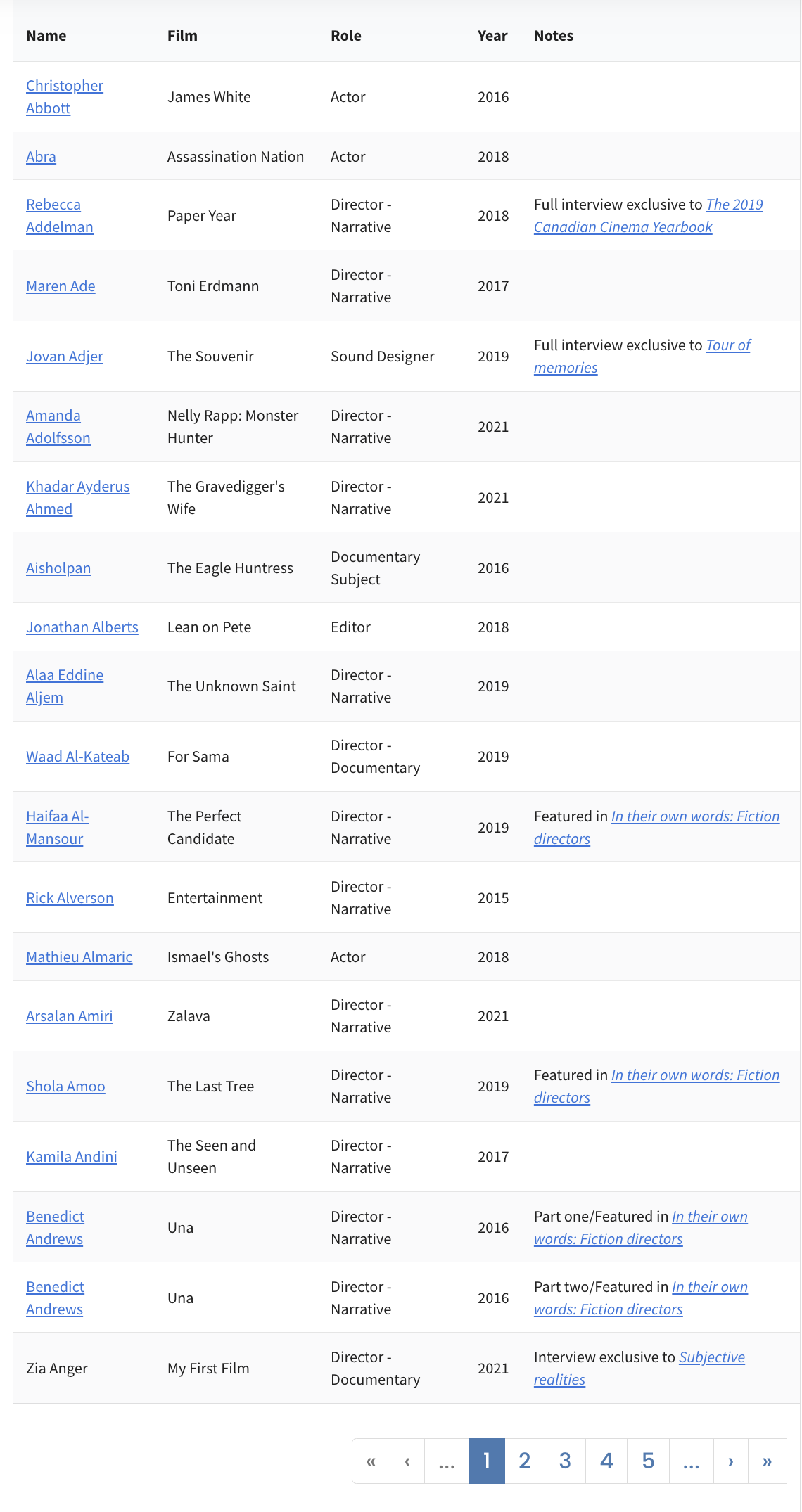Open Waad Al-Kateab's interview
The image size is (802, 1512).
click(x=77, y=757)
